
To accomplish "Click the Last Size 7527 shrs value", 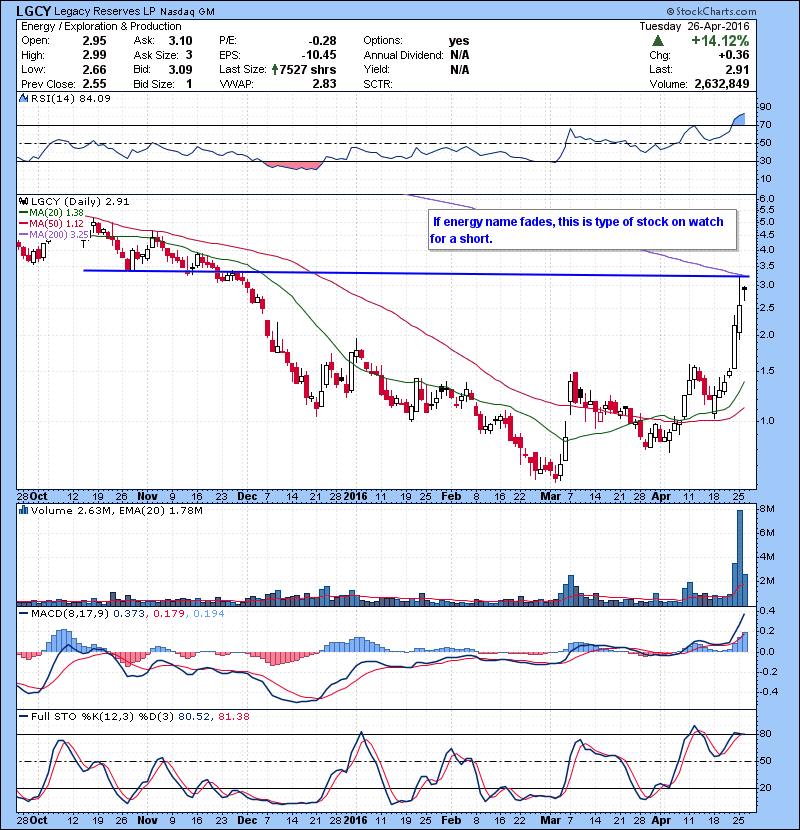I will coord(308,69).
